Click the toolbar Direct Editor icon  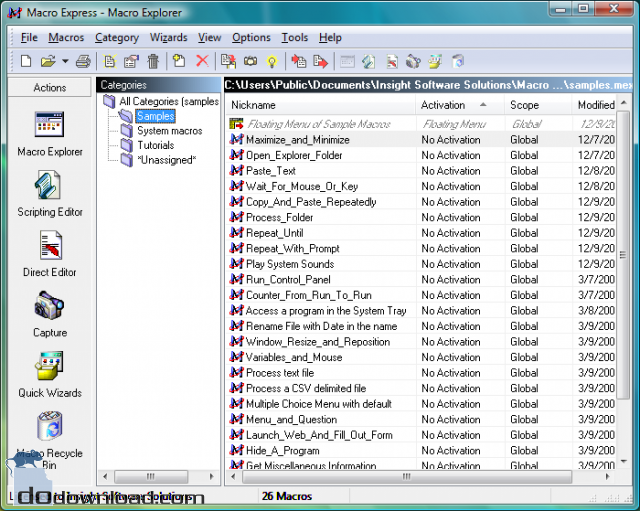click(x=391, y=61)
